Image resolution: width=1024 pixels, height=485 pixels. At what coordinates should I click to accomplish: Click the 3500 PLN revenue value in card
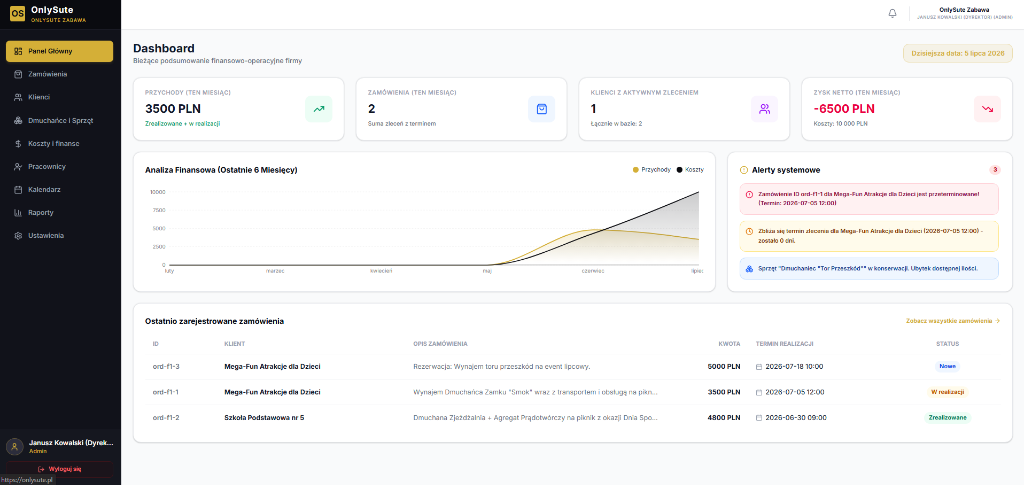pyautogui.click(x=172, y=108)
